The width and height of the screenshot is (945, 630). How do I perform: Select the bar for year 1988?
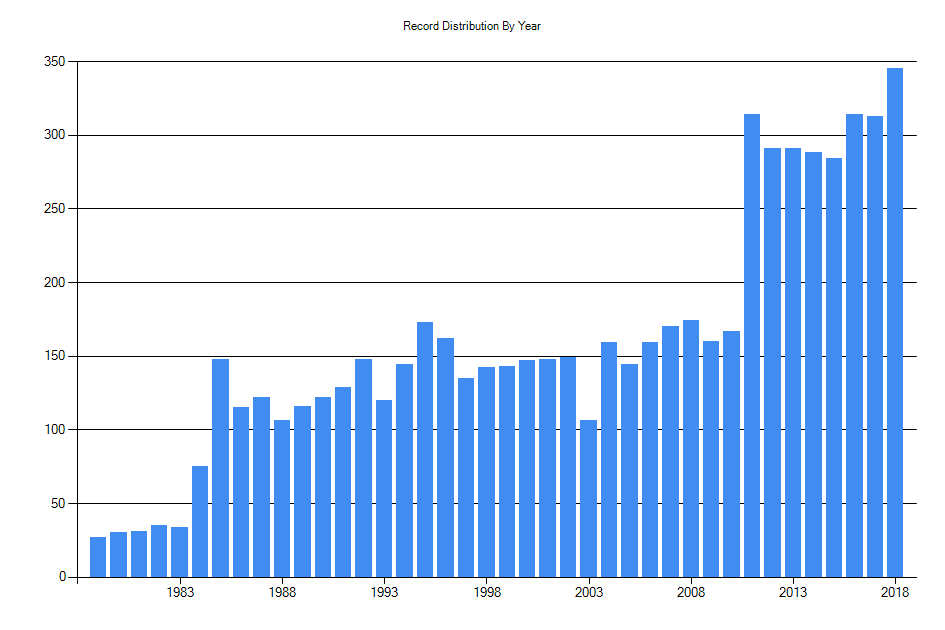[282, 498]
